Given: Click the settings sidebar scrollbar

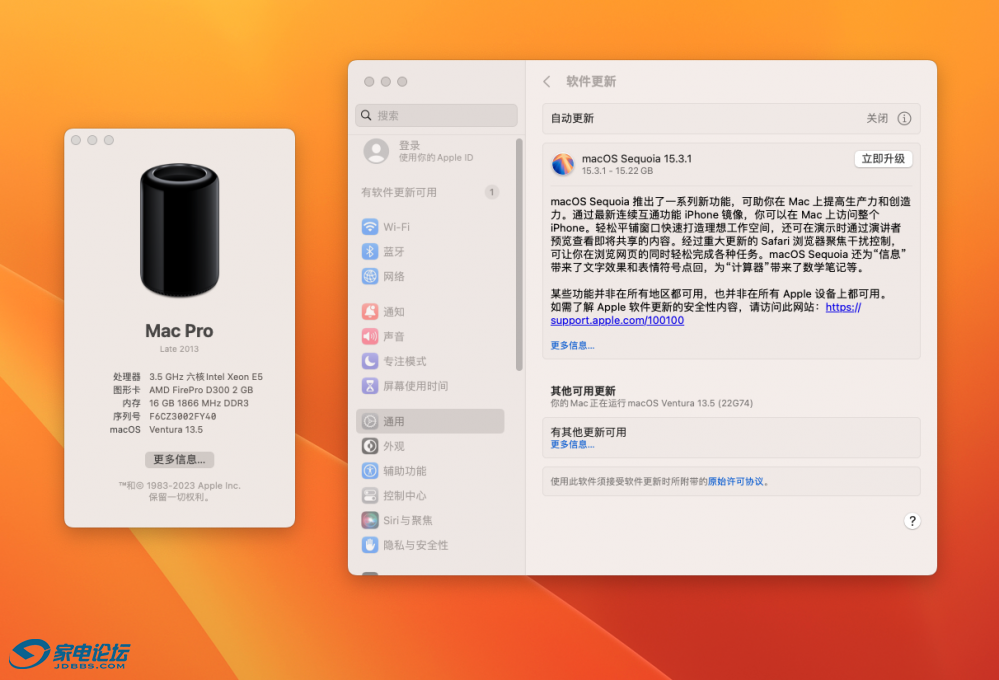Looking at the screenshot, I should pos(519,255).
